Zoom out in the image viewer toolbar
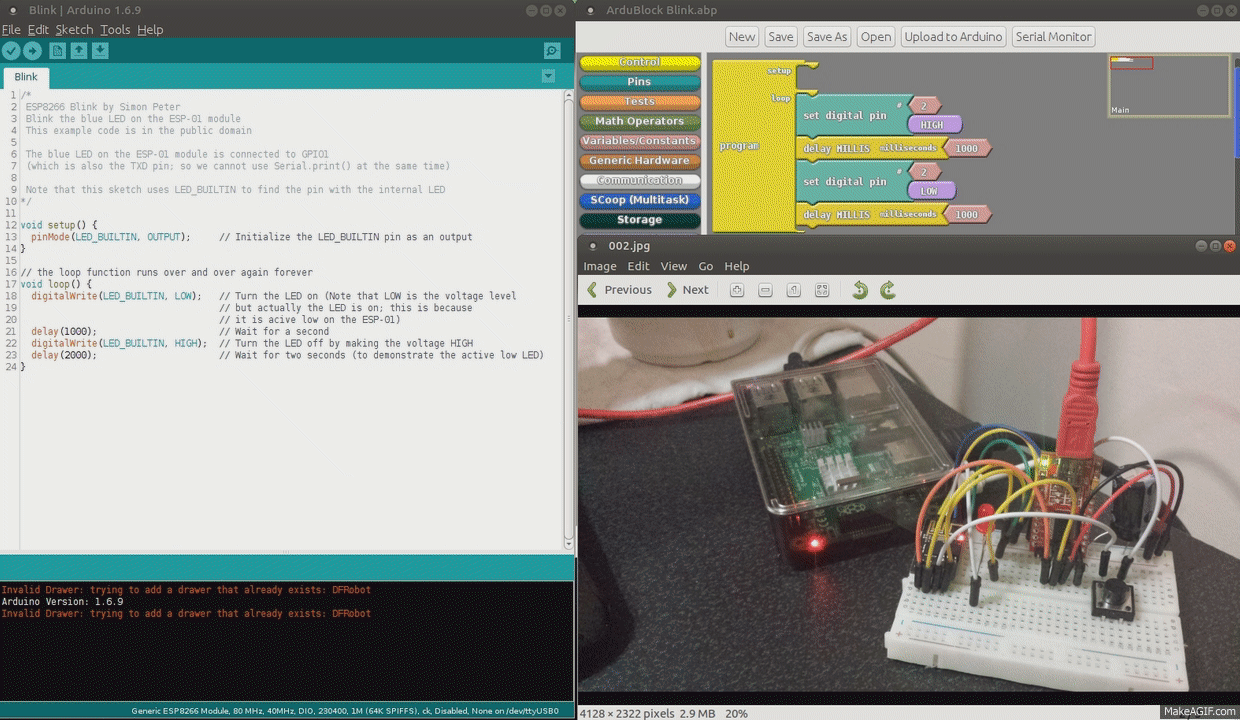 765,290
